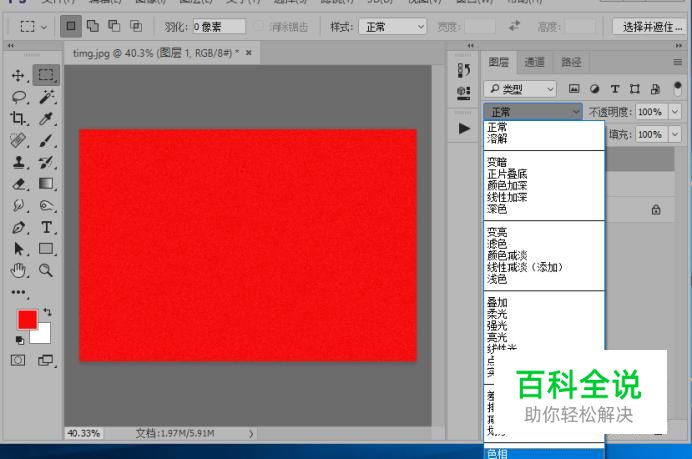Open the red foreground color picker
The width and height of the screenshot is (692, 459).
point(27,320)
